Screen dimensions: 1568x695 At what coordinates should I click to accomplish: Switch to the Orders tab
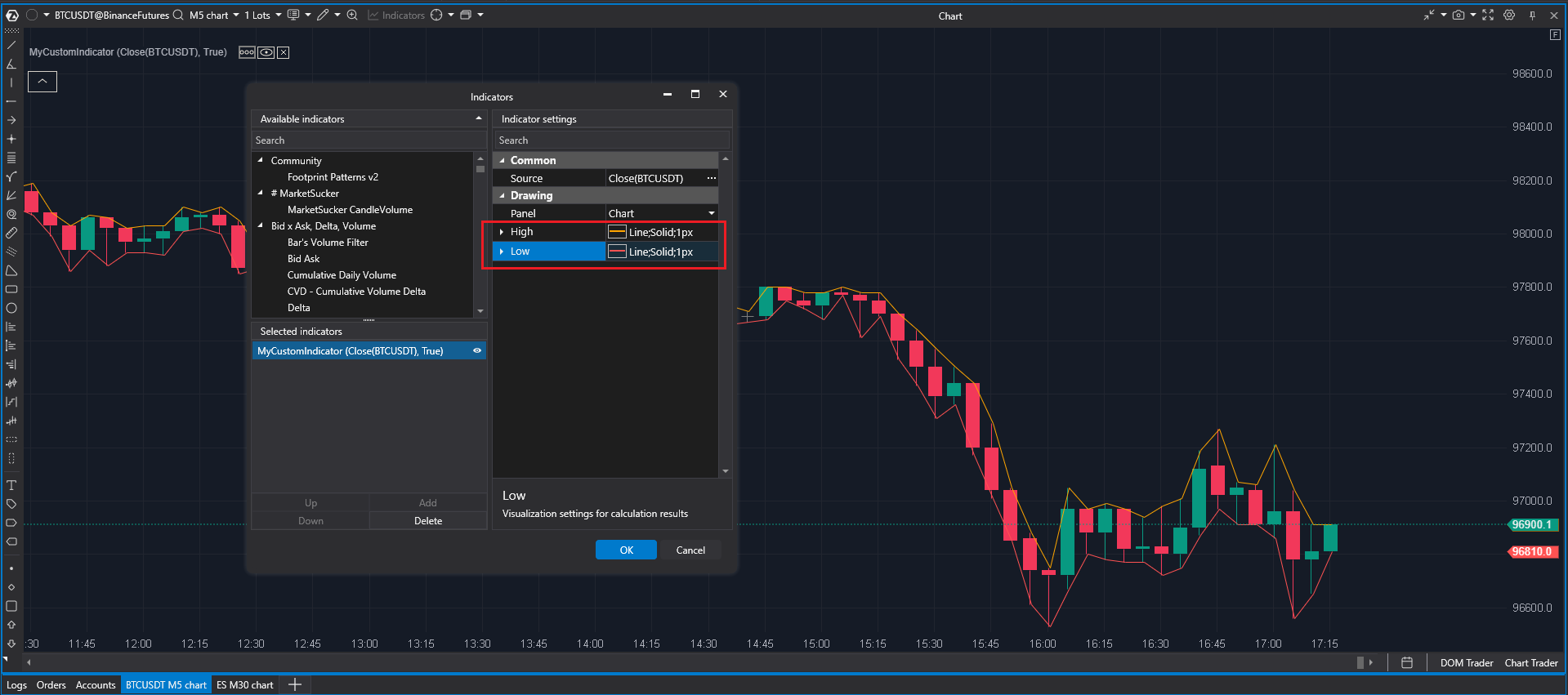pos(51,684)
